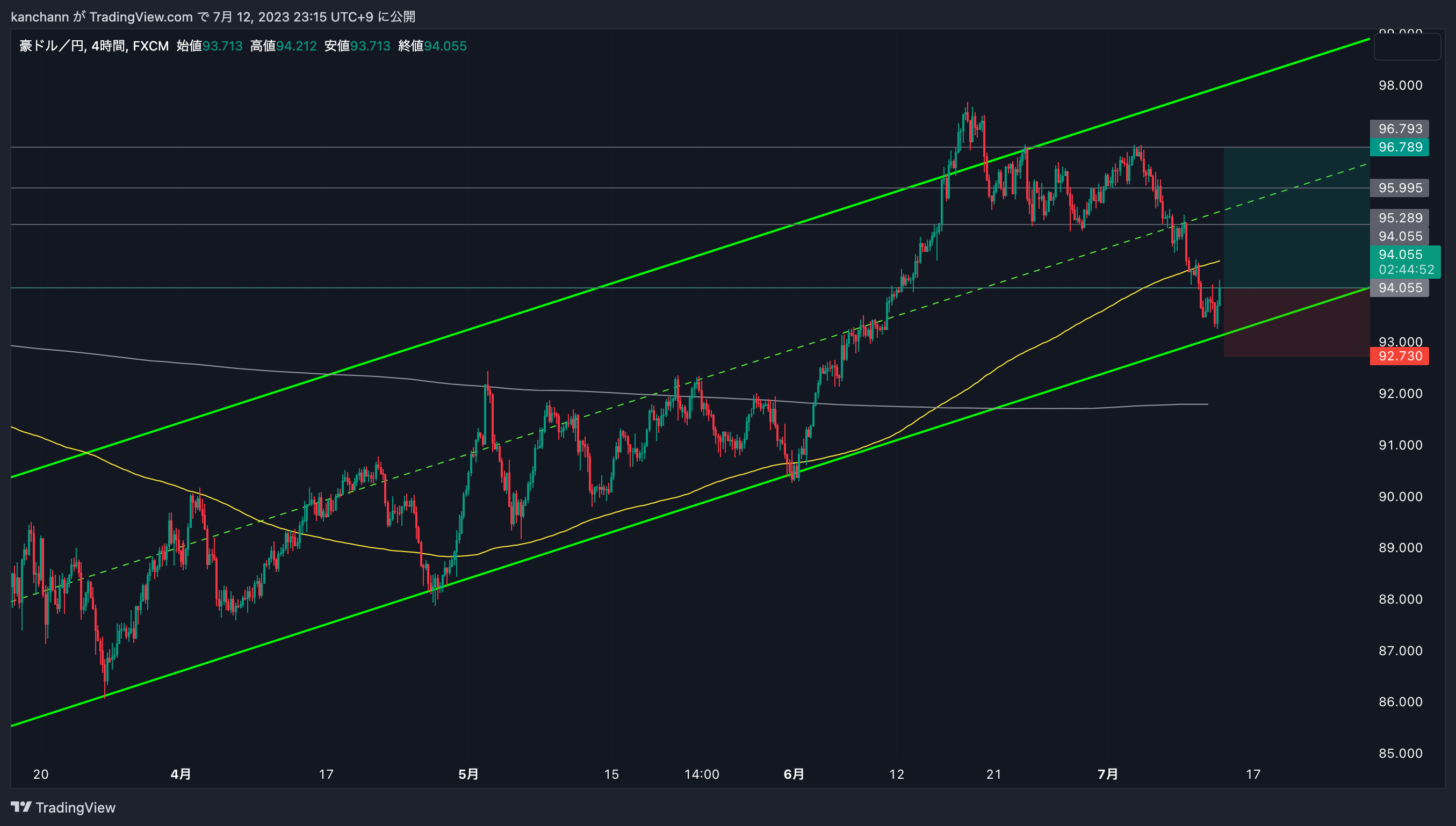Click the kanchann publication header text
This screenshot has width=1456, height=826.
[213, 17]
